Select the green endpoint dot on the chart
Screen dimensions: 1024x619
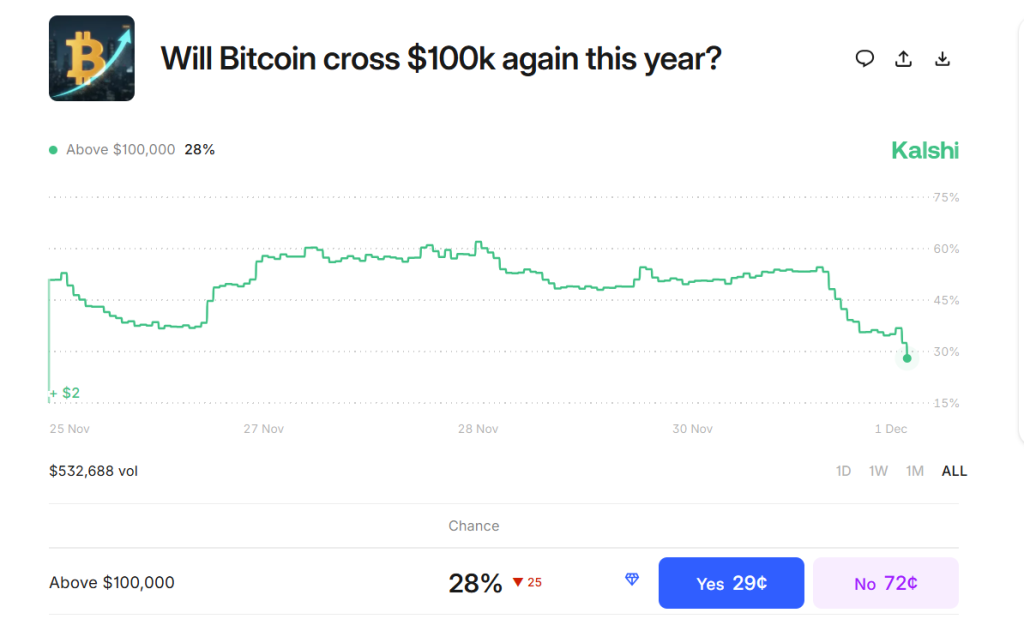point(906,358)
